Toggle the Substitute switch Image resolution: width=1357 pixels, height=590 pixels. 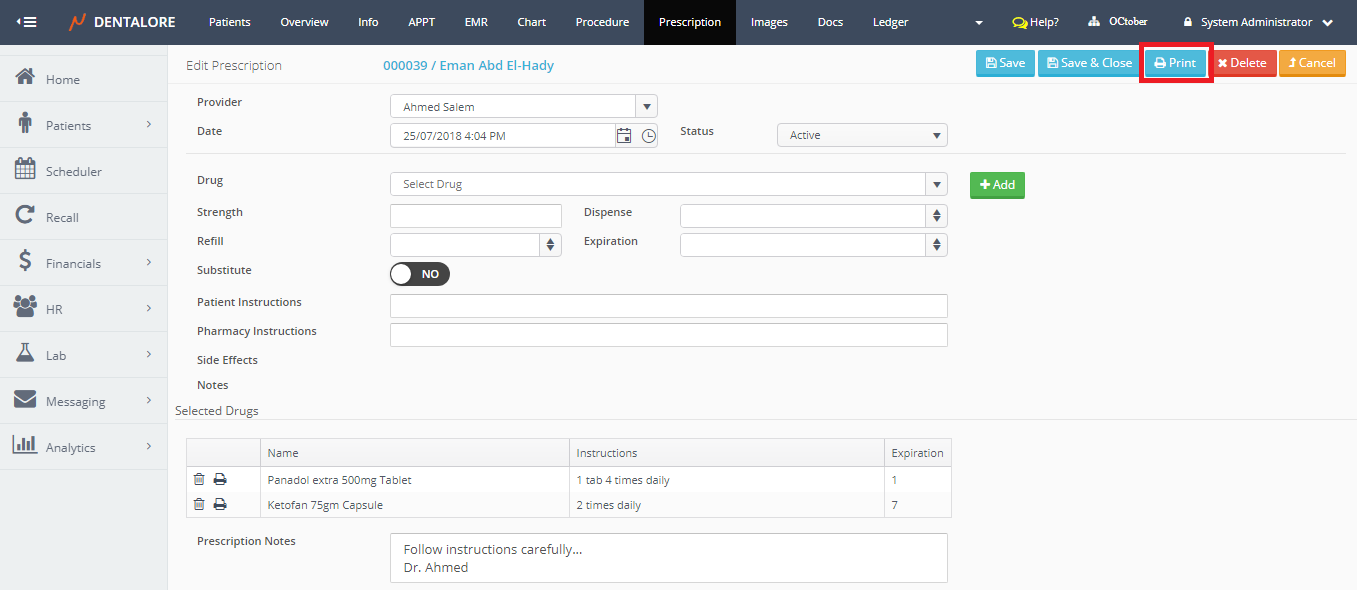[420, 274]
